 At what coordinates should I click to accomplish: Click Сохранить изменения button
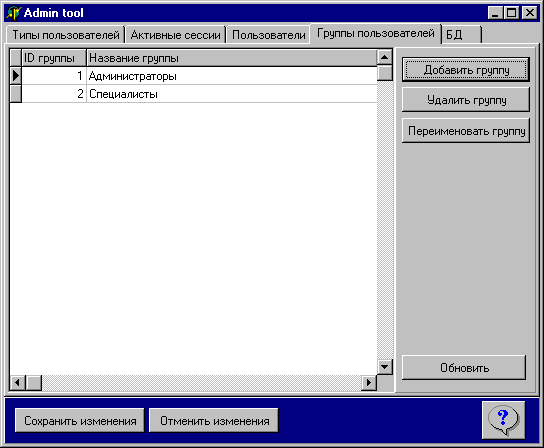coord(80,421)
